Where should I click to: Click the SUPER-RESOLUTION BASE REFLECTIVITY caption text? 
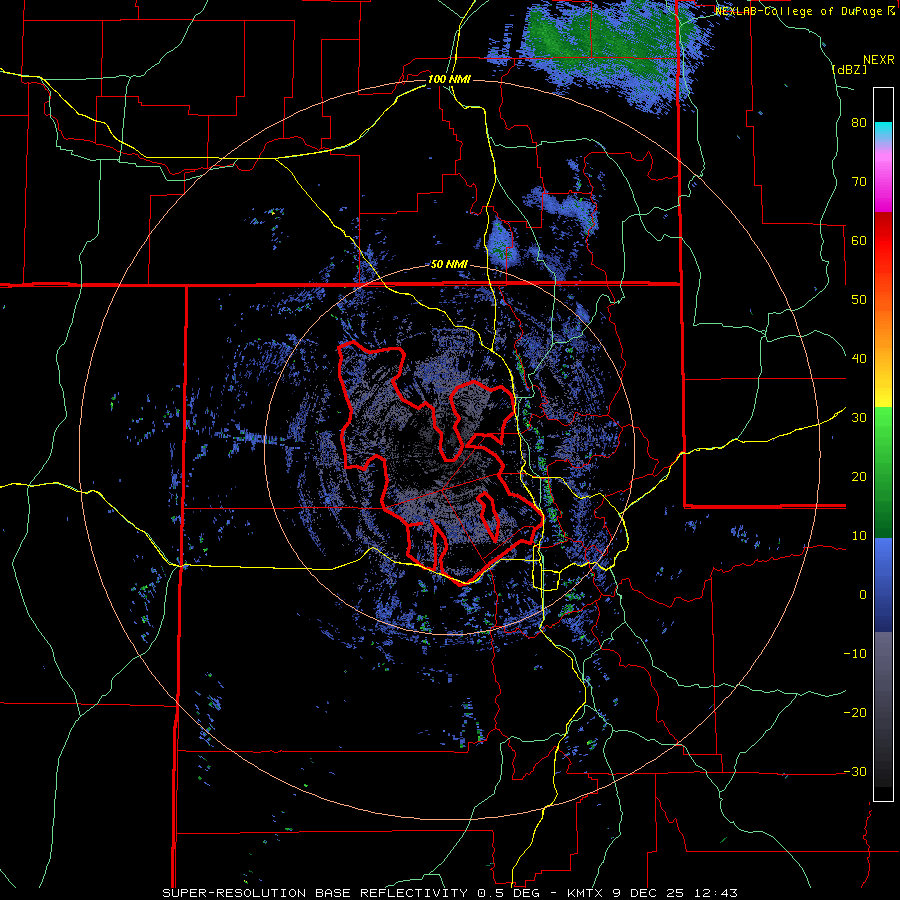(x=315, y=893)
